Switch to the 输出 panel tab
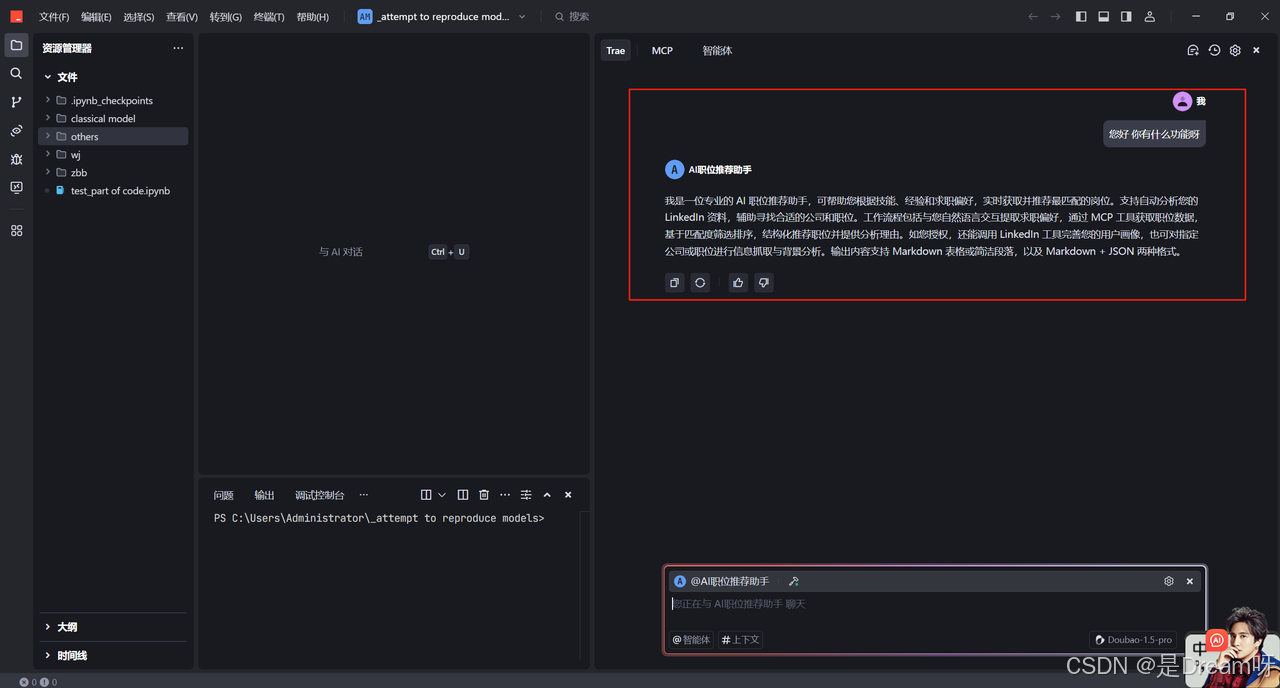The image size is (1280, 688). 264,495
